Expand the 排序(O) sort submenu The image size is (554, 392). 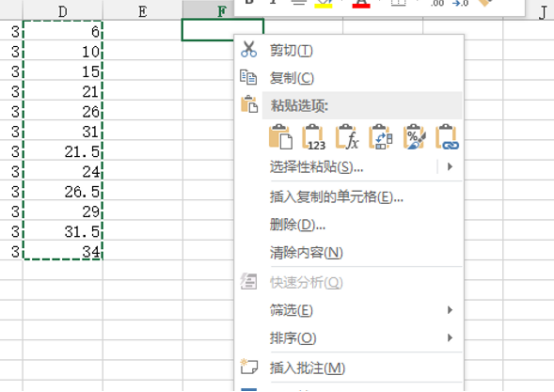349,338
